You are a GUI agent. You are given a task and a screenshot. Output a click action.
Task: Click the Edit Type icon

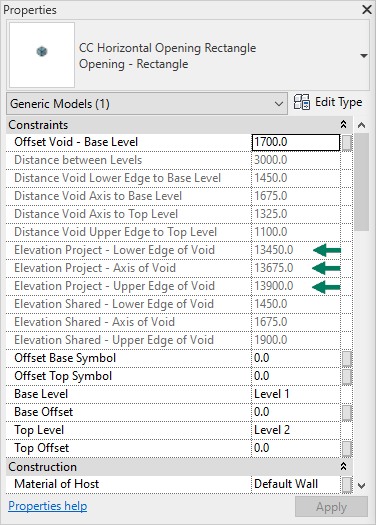click(301, 102)
